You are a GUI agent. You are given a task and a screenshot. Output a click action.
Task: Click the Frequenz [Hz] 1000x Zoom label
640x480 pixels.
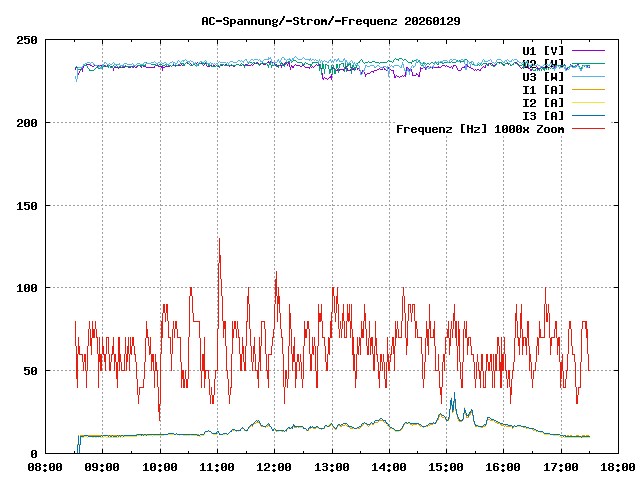pyautogui.click(x=480, y=128)
